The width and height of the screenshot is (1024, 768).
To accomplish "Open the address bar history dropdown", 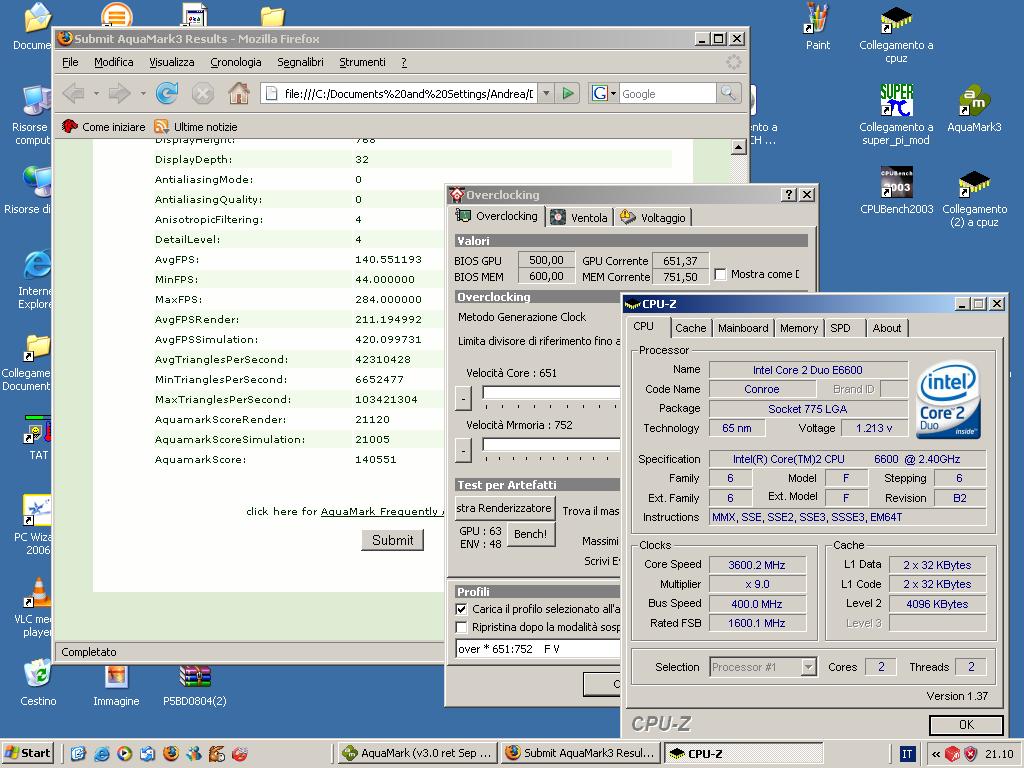I will pyautogui.click(x=546, y=93).
